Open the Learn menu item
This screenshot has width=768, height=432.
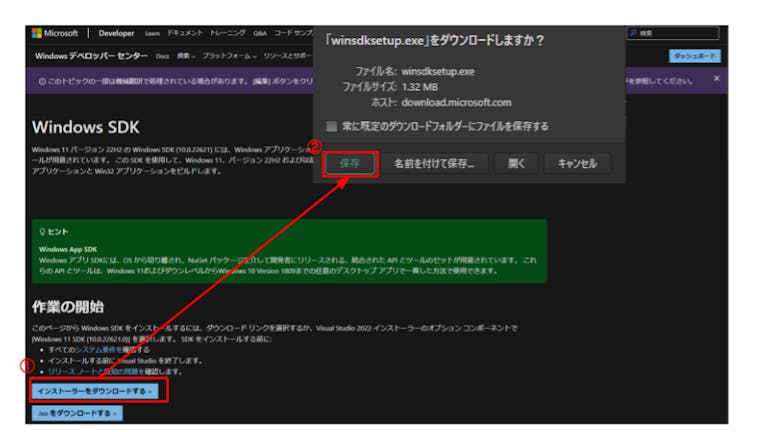[x=152, y=33]
